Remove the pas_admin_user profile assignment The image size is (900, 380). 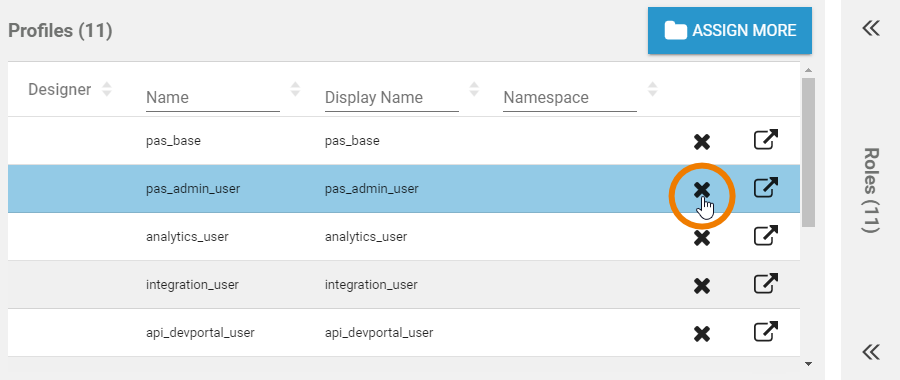pyautogui.click(x=701, y=189)
